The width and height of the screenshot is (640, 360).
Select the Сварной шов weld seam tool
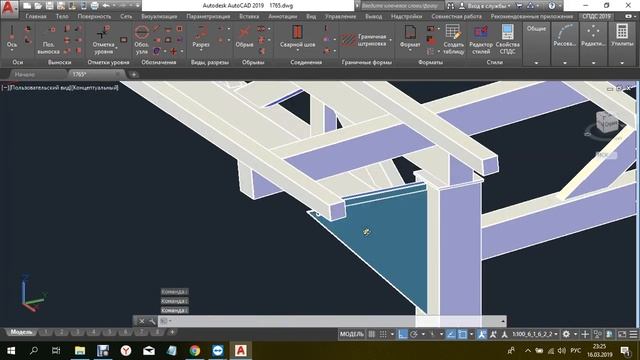pyautogui.click(x=297, y=37)
